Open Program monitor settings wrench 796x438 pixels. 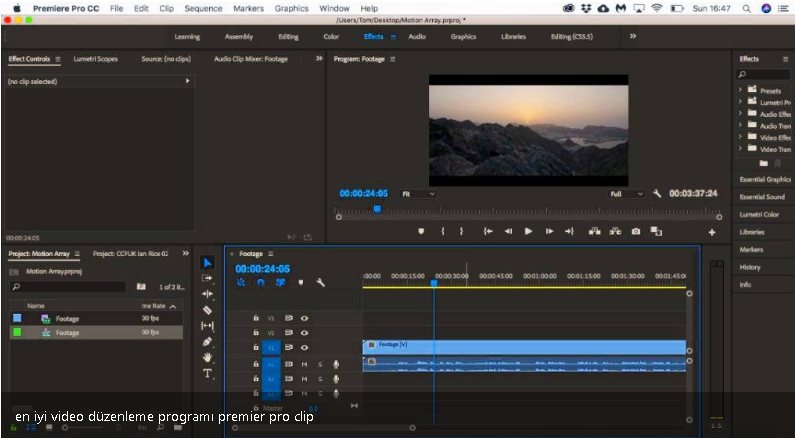click(657, 194)
